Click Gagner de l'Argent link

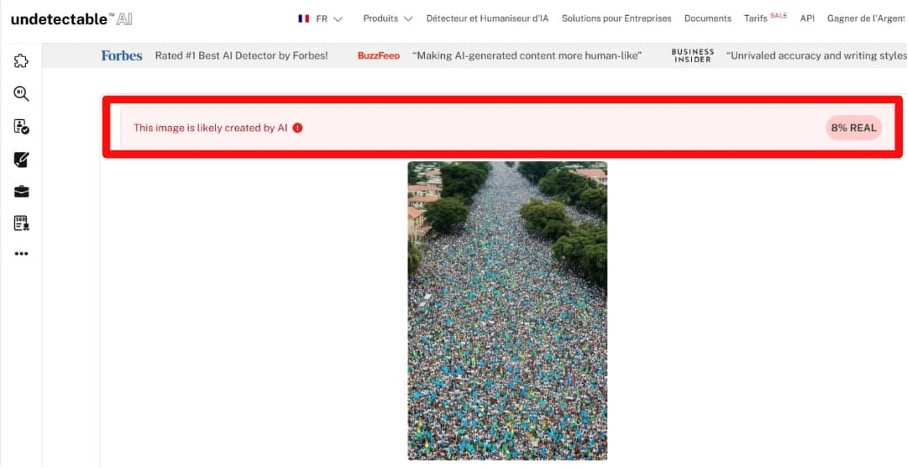866,19
